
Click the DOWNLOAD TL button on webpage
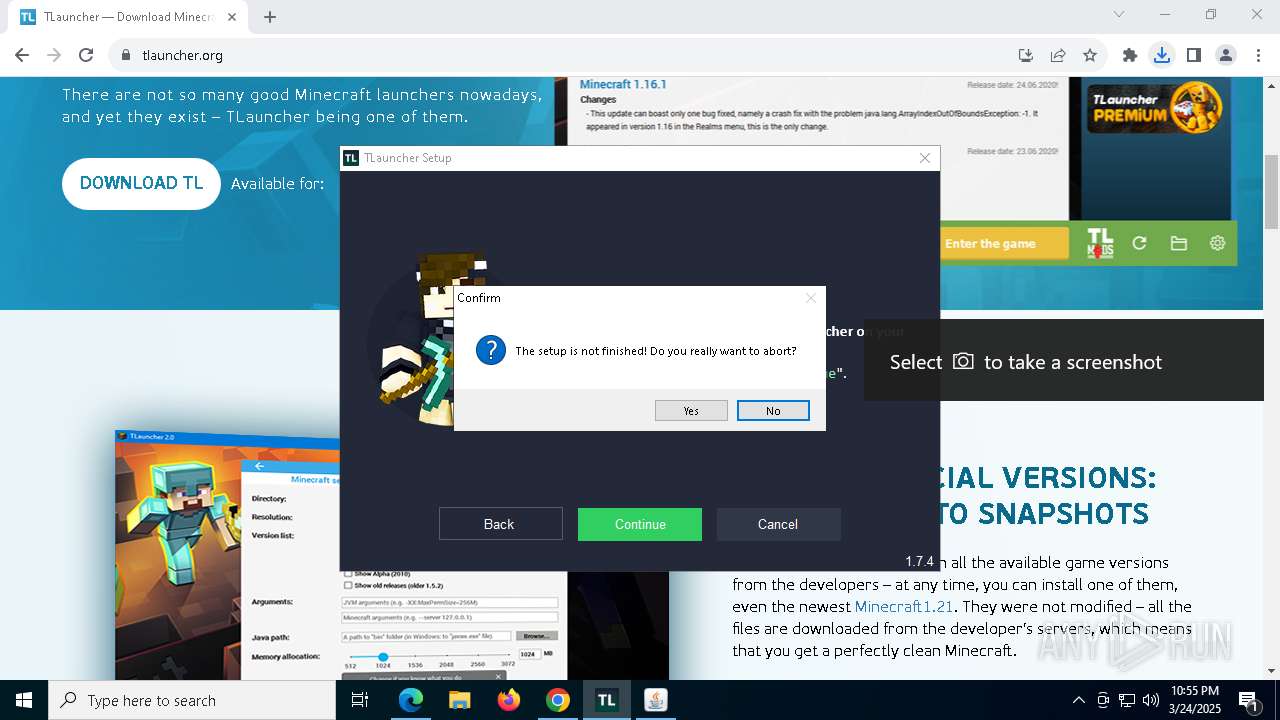pos(141,184)
